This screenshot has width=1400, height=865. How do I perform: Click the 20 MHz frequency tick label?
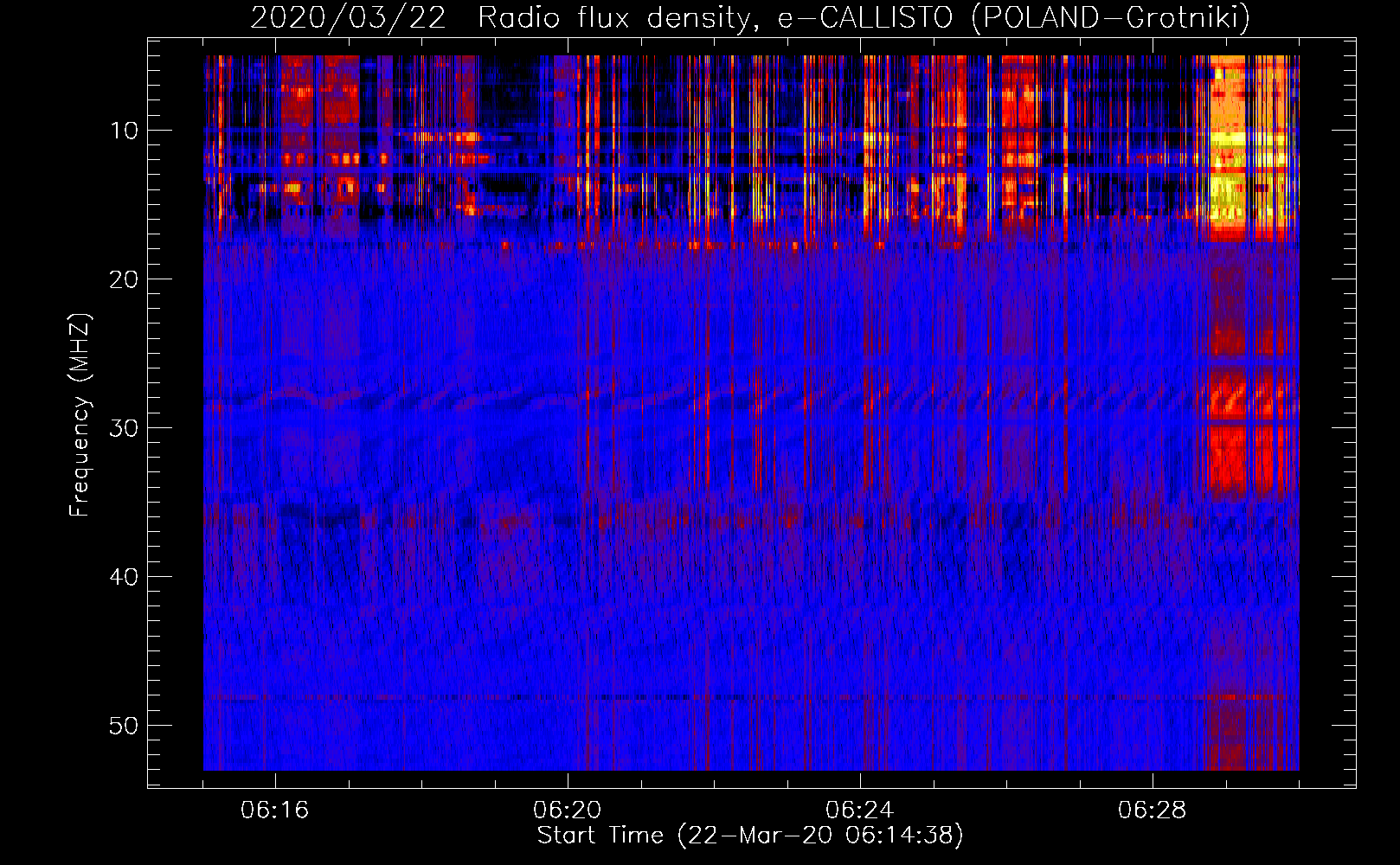(x=124, y=279)
